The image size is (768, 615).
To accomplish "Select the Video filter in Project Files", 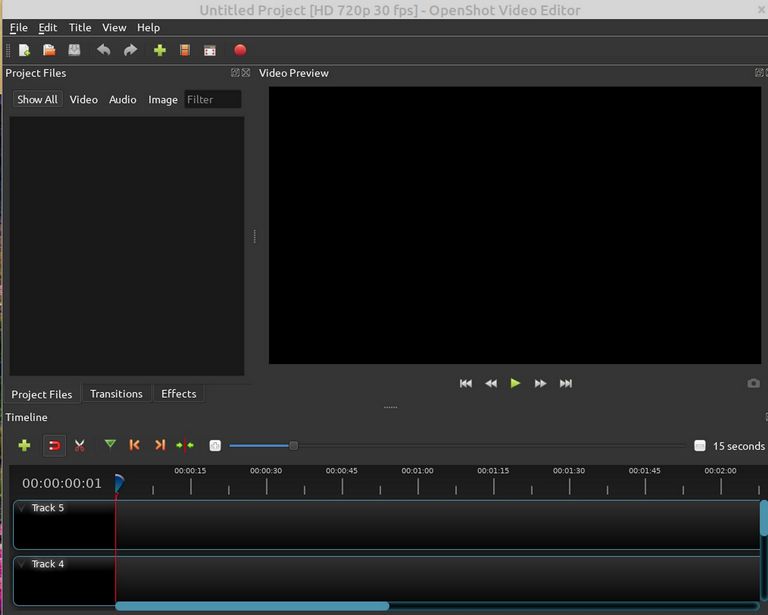I will coord(84,100).
